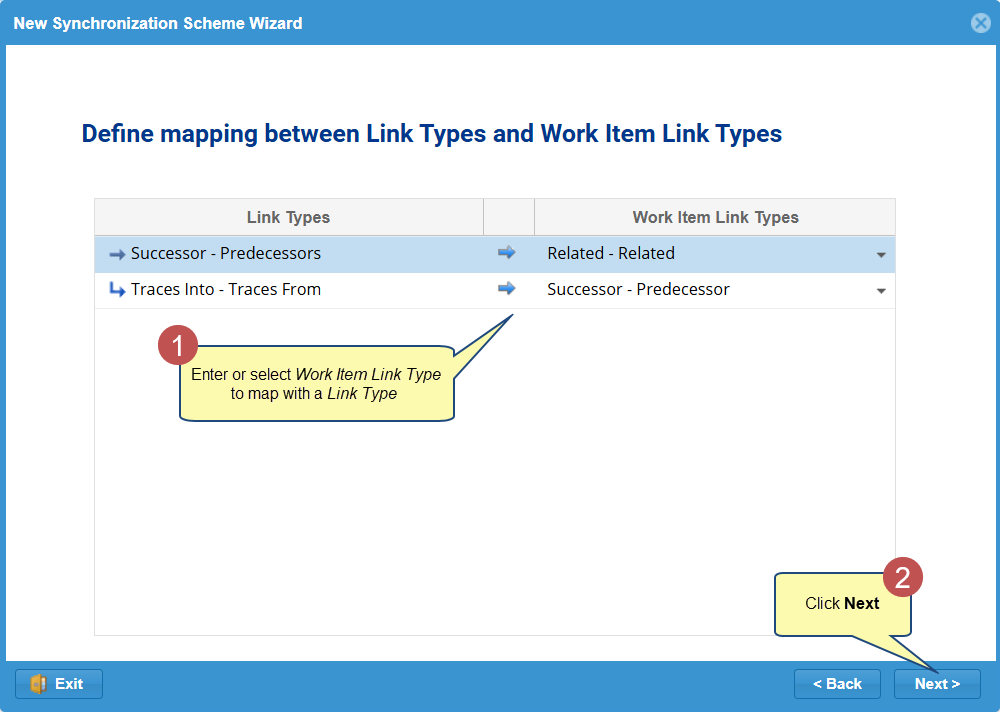Click the Successor - Predecessors arrow icon
1000x712 pixels.
click(117, 254)
